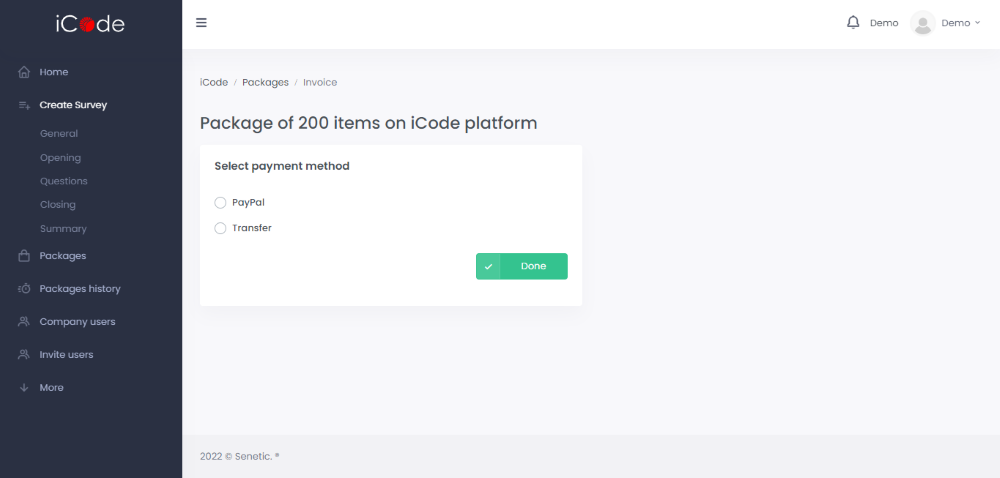
Task: Click the iCode logo
Action: coord(90,24)
